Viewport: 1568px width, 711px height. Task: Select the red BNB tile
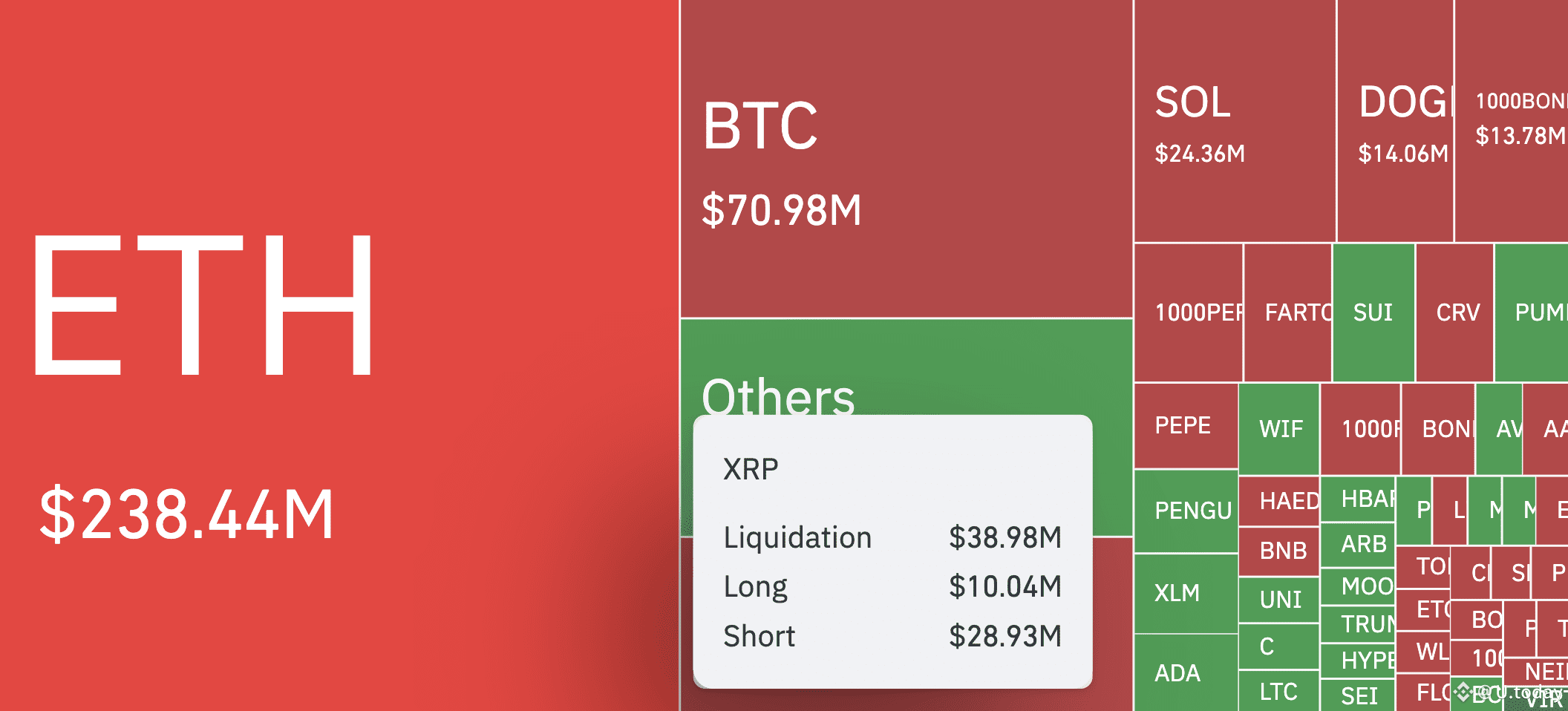click(1279, 551)
